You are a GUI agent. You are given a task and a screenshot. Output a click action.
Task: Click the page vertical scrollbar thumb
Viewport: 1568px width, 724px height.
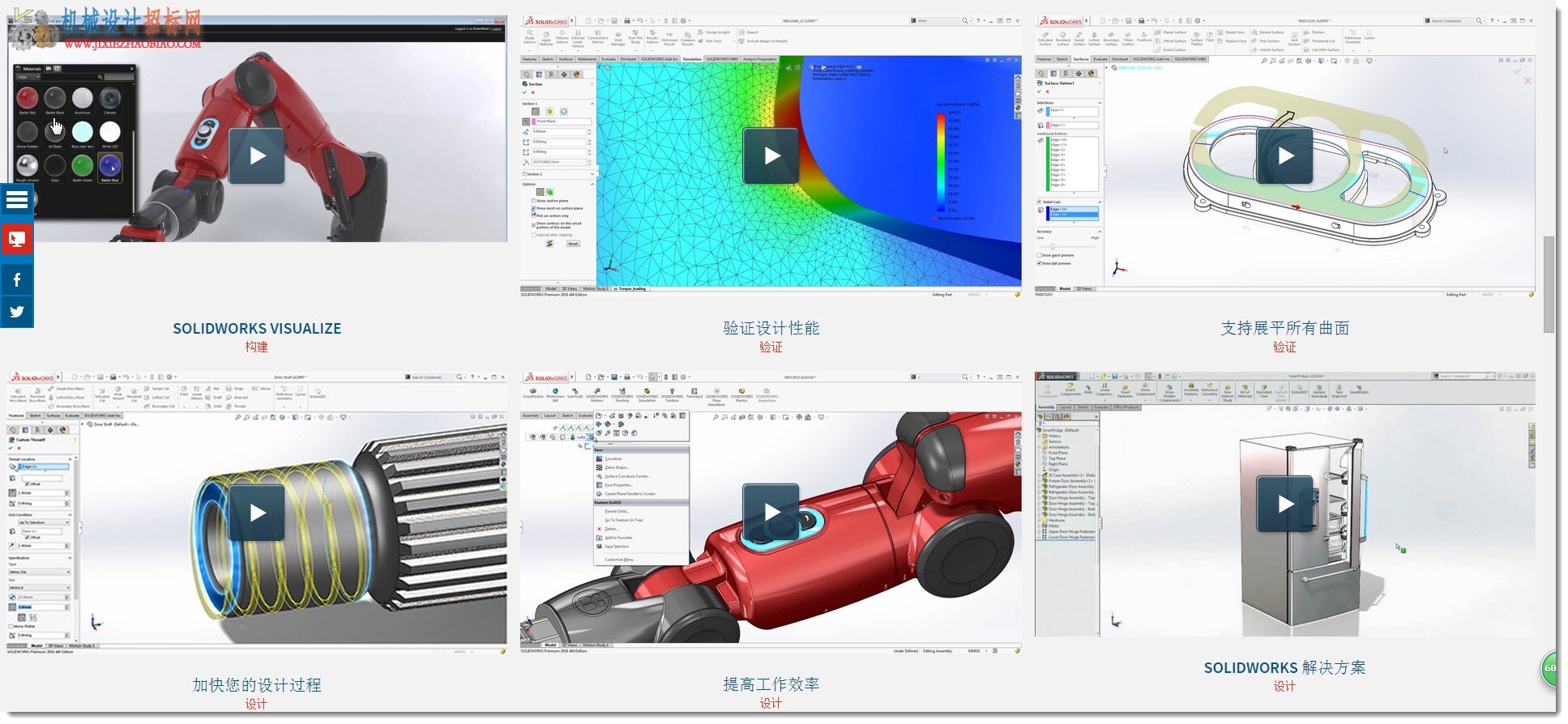click(x=1549, y=285)
